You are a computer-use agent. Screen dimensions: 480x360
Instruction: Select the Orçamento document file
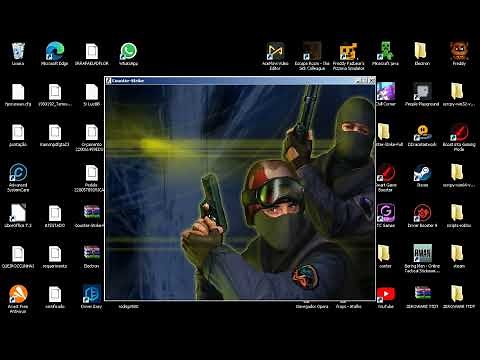pos(91,132)
